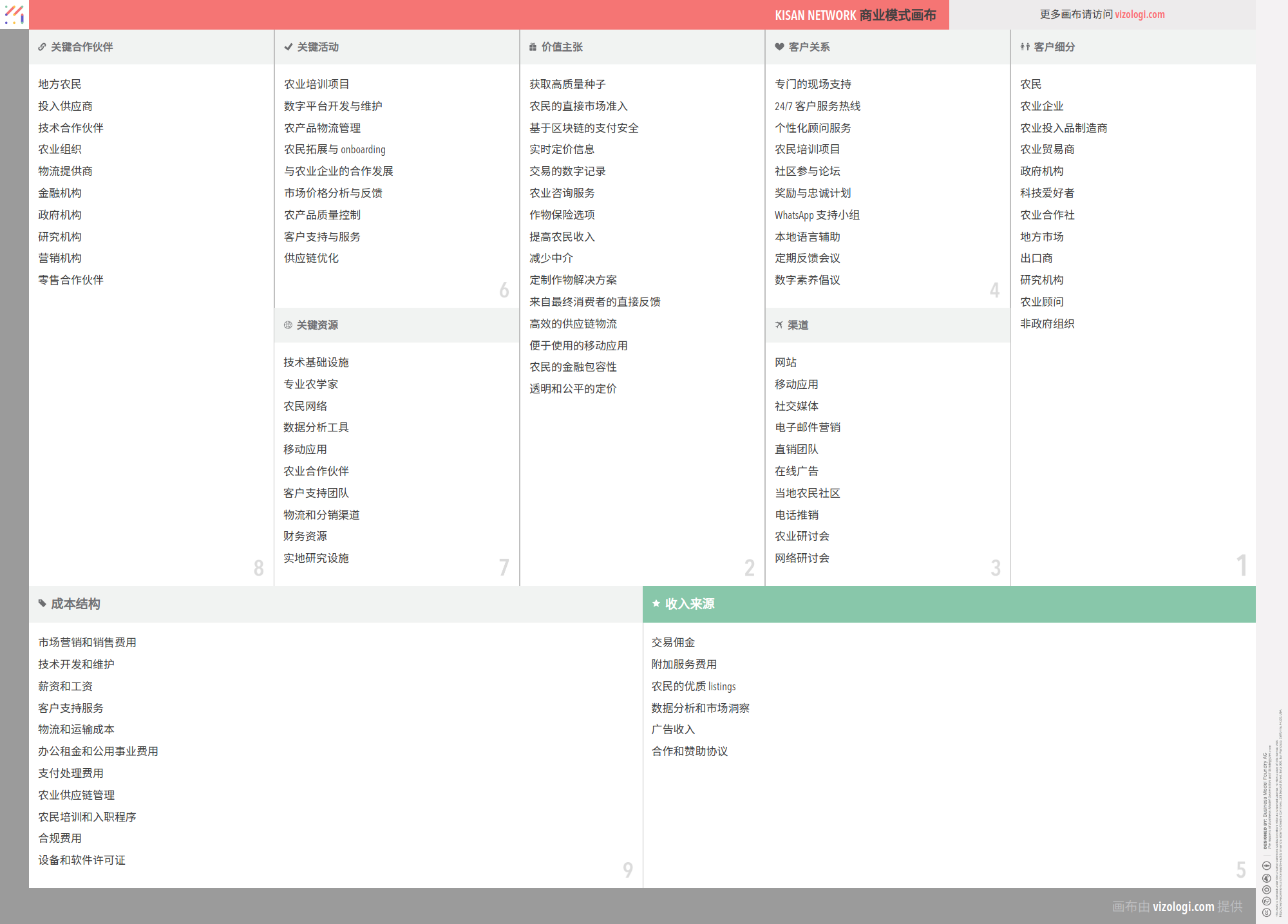The width and height of the screenshot is (1288, 924).
Task: Click the WhatsApp 支持小组 entry
Action: click(817, 215)
